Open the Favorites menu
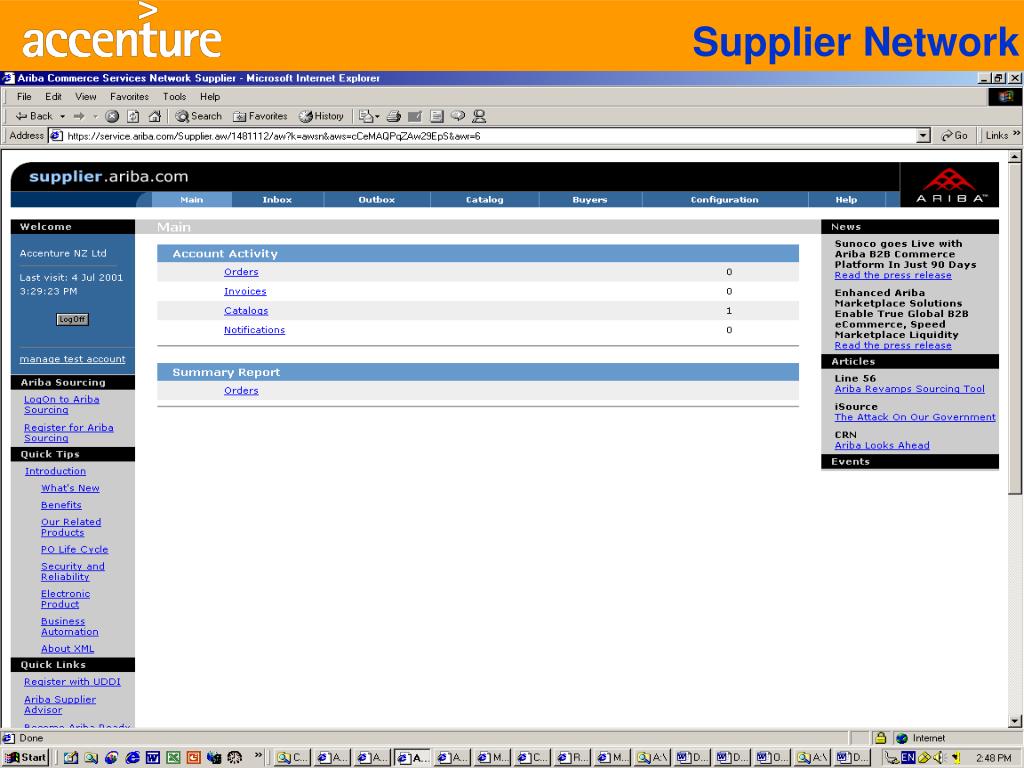 (129, 97)
